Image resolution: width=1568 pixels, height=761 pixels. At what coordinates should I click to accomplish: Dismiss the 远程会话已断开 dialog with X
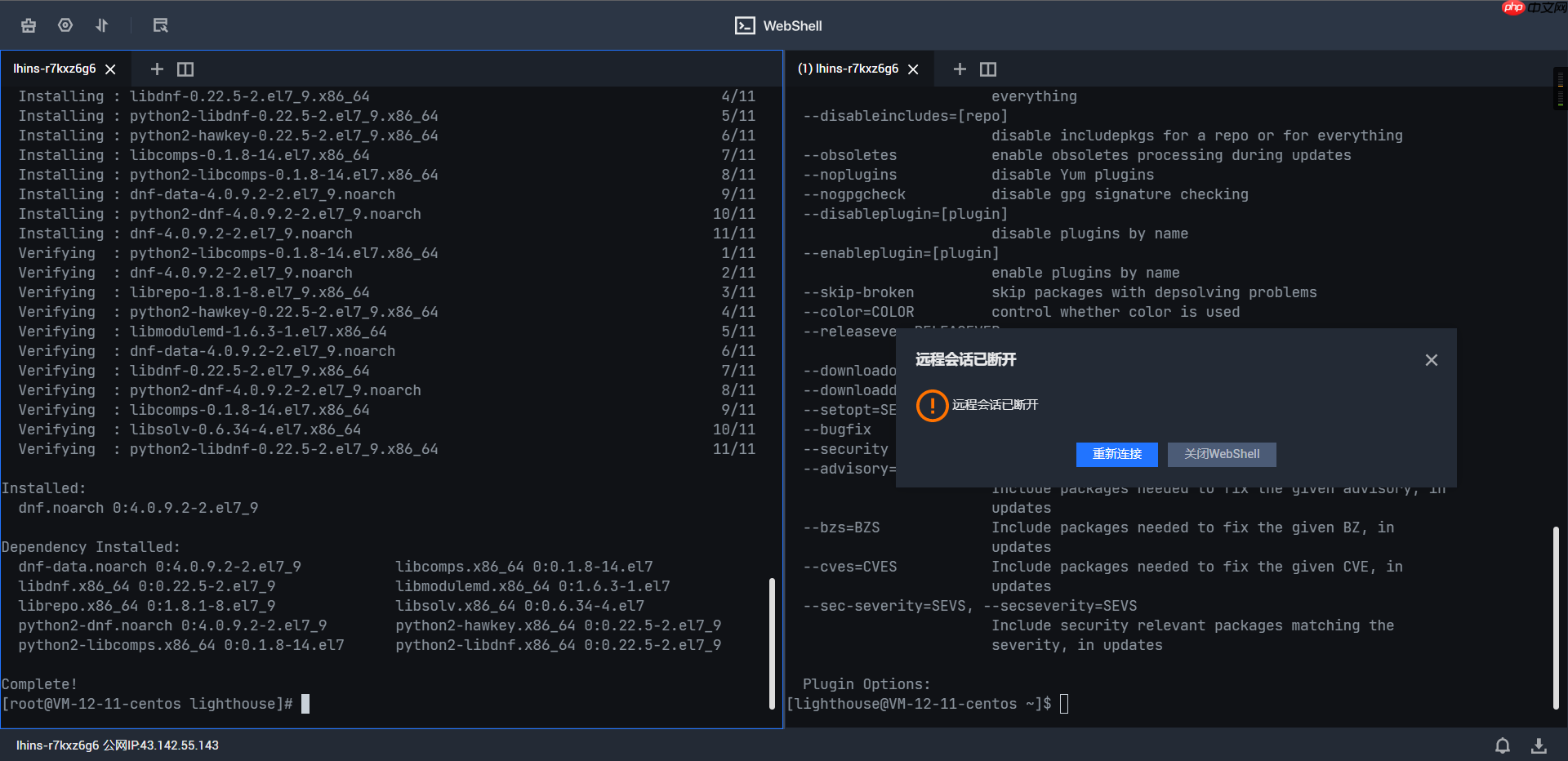tap(1431, 360)
